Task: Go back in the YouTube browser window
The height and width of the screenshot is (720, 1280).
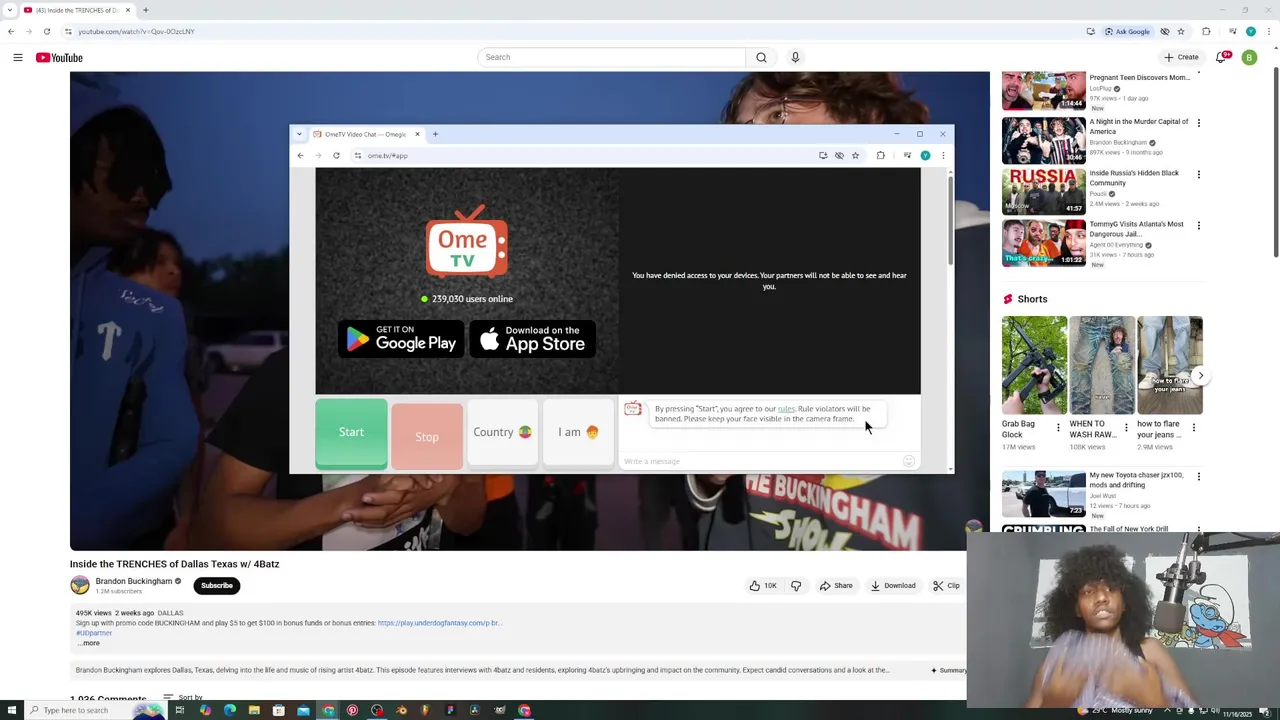Action: point(11,31)
